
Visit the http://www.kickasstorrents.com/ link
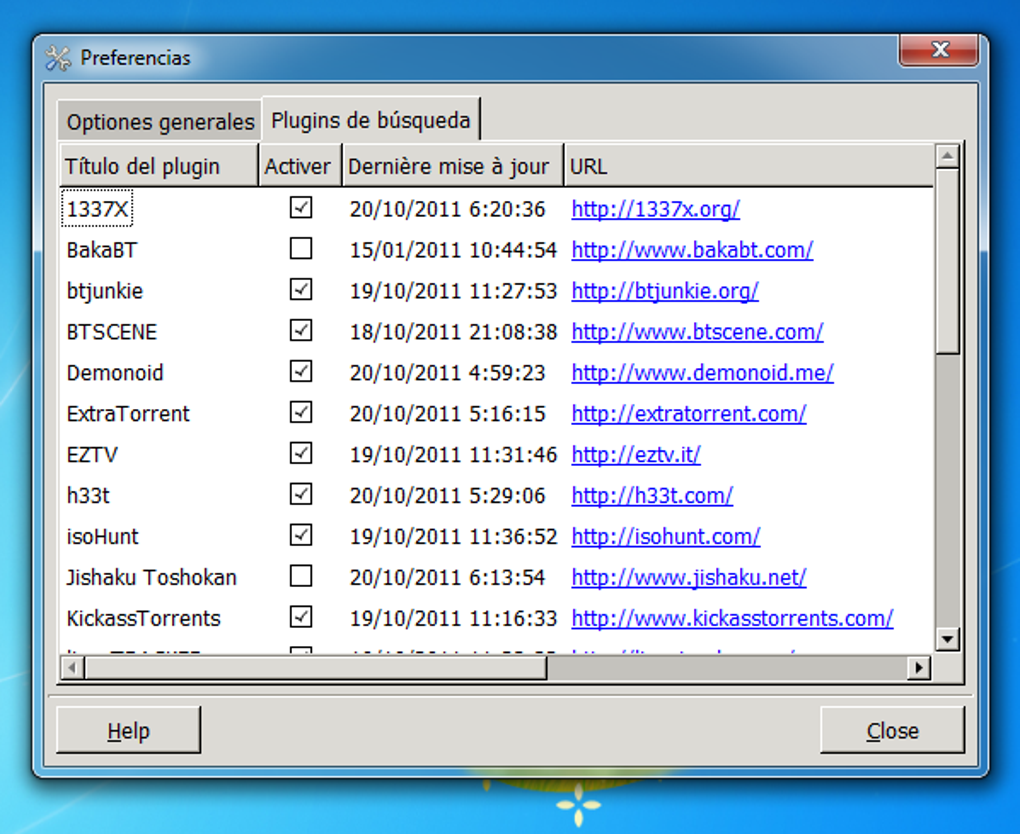tap(732, 619)
